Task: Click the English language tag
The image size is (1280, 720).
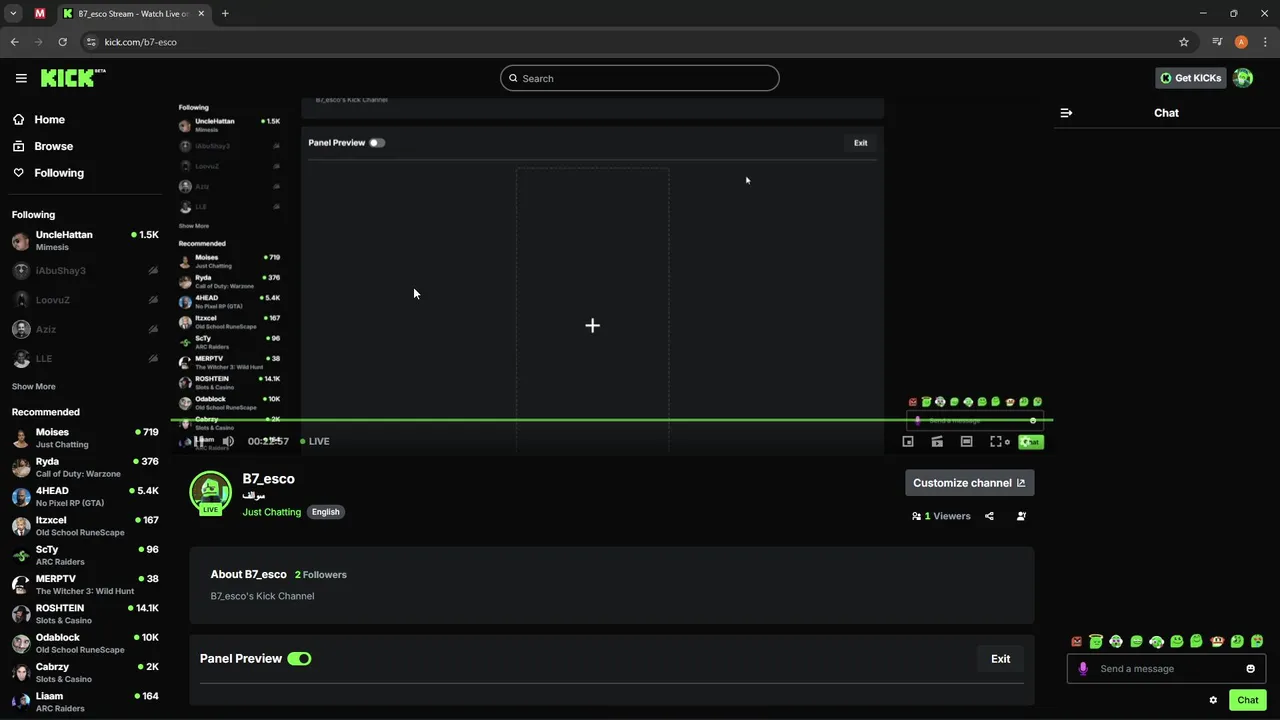Action: [325, 512]
